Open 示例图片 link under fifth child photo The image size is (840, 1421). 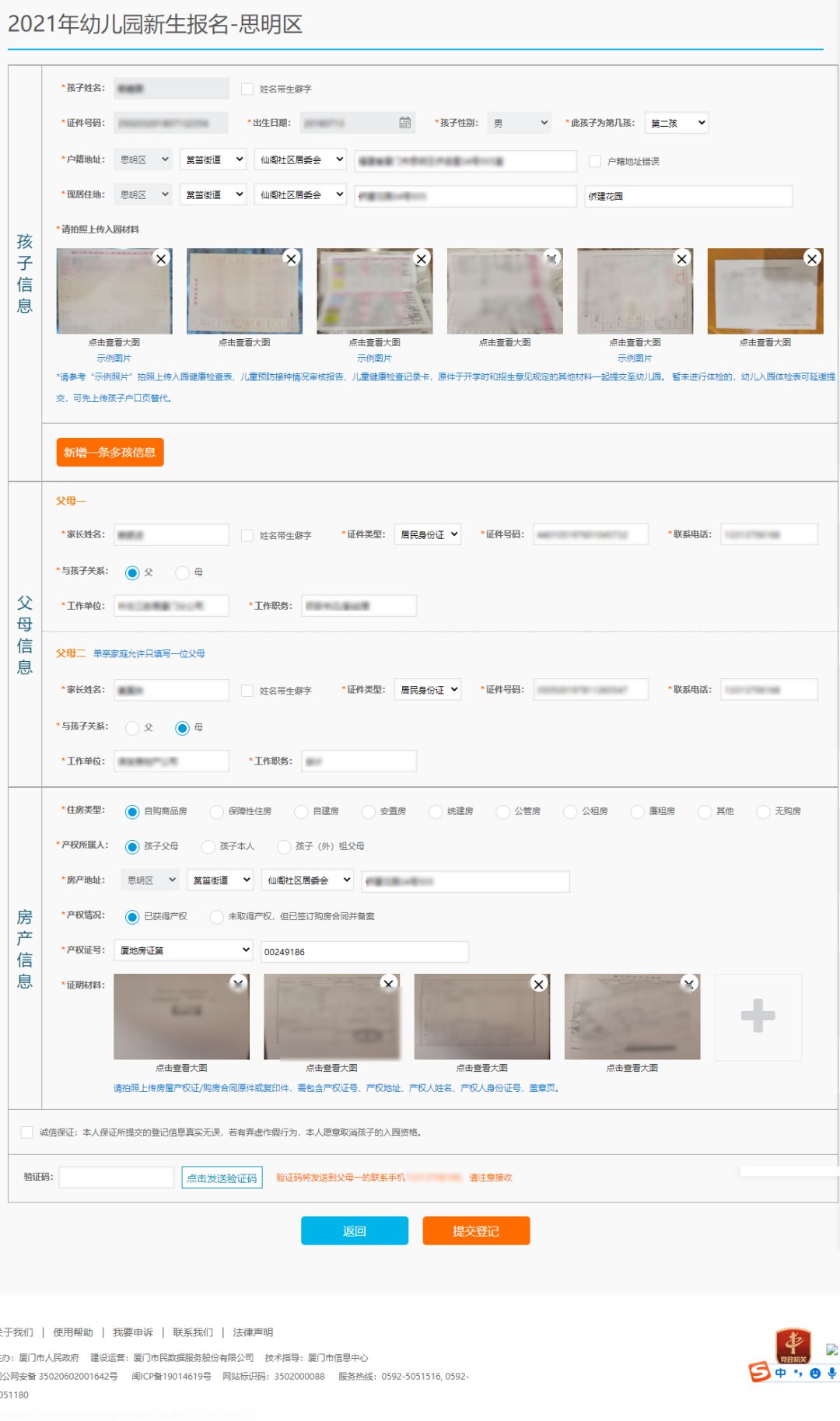635,359
